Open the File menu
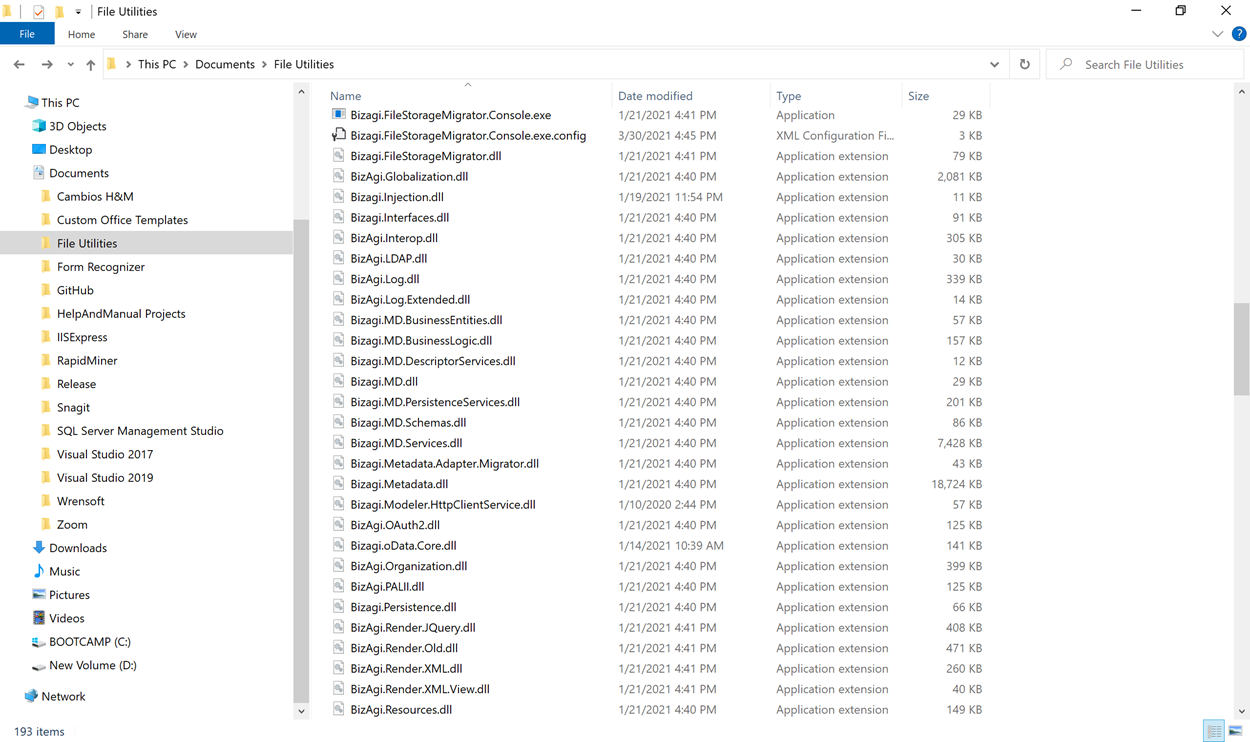This screenshot has width=1250, height=742. tap(27, 33)
